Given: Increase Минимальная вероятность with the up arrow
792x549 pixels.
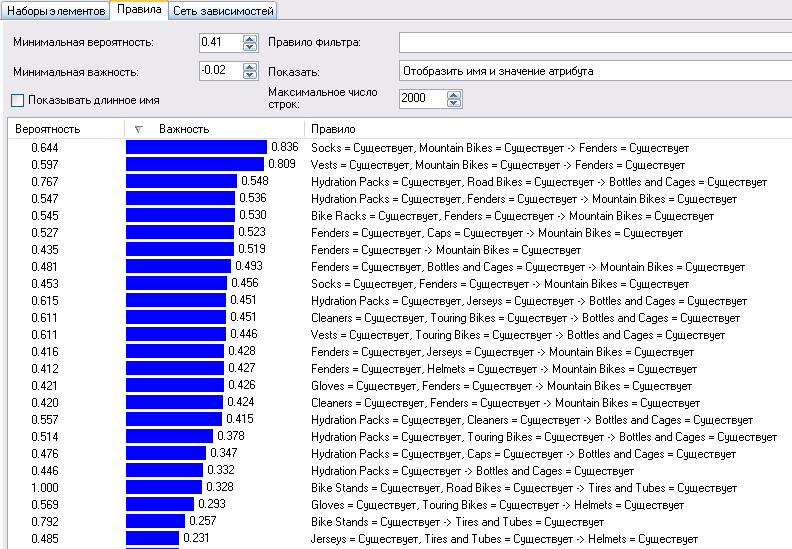Looking at the screenshot, I should click(x=250, y=38).
